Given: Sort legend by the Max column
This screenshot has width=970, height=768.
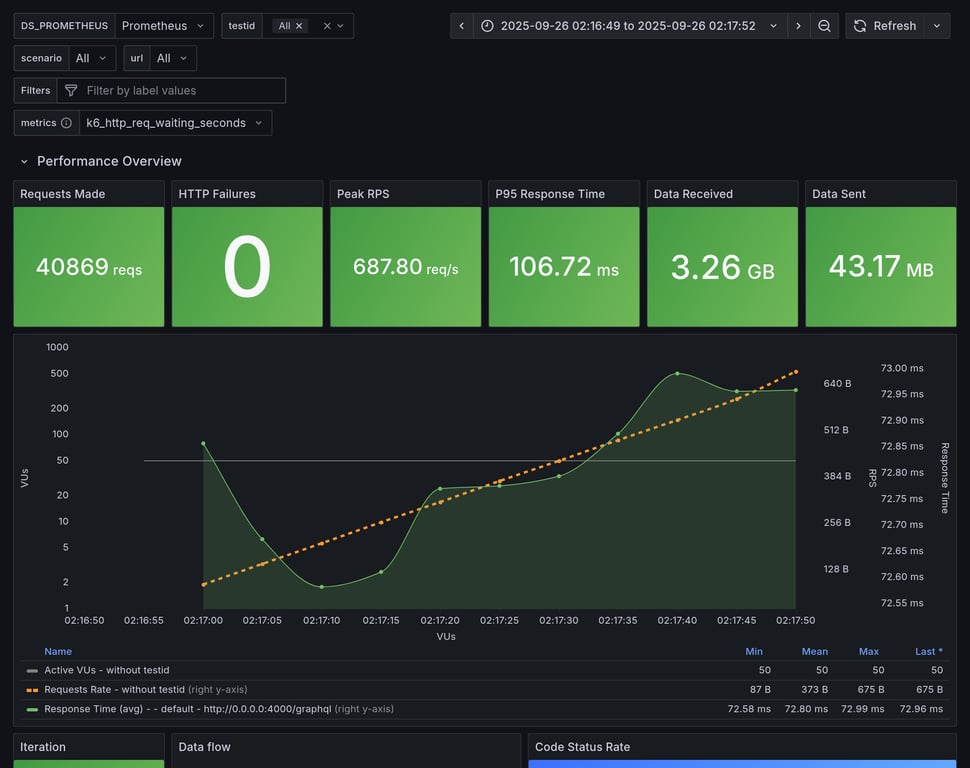Looking at the screenshot, I should coord(868,651).
